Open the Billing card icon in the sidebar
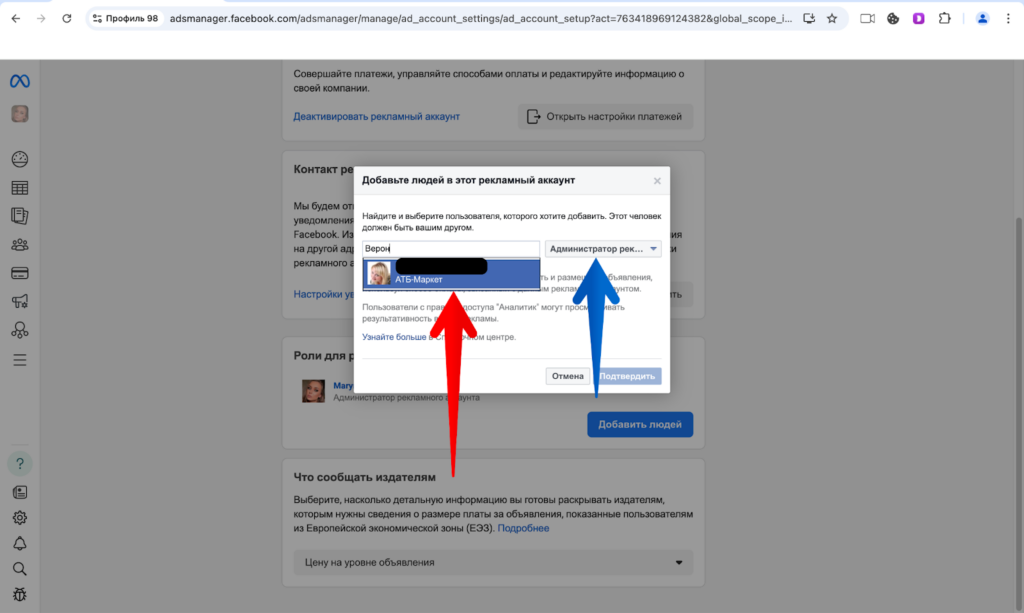 18,271
